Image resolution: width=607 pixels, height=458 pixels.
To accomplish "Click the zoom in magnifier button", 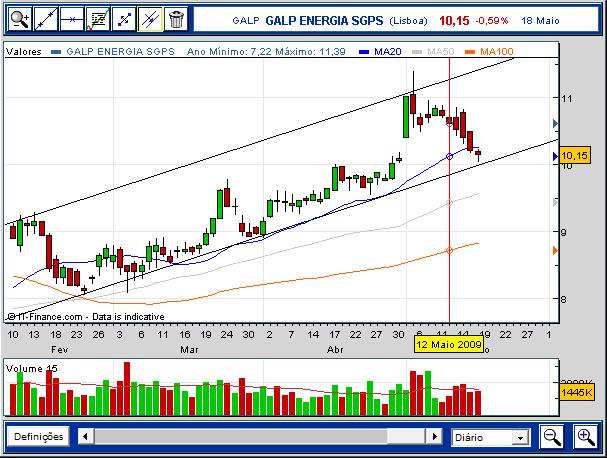I will click(x=585, y=437).
